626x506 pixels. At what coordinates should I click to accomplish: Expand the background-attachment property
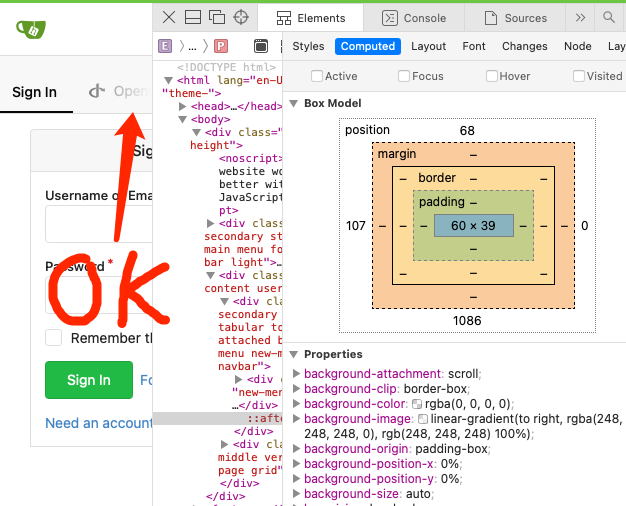296,373
